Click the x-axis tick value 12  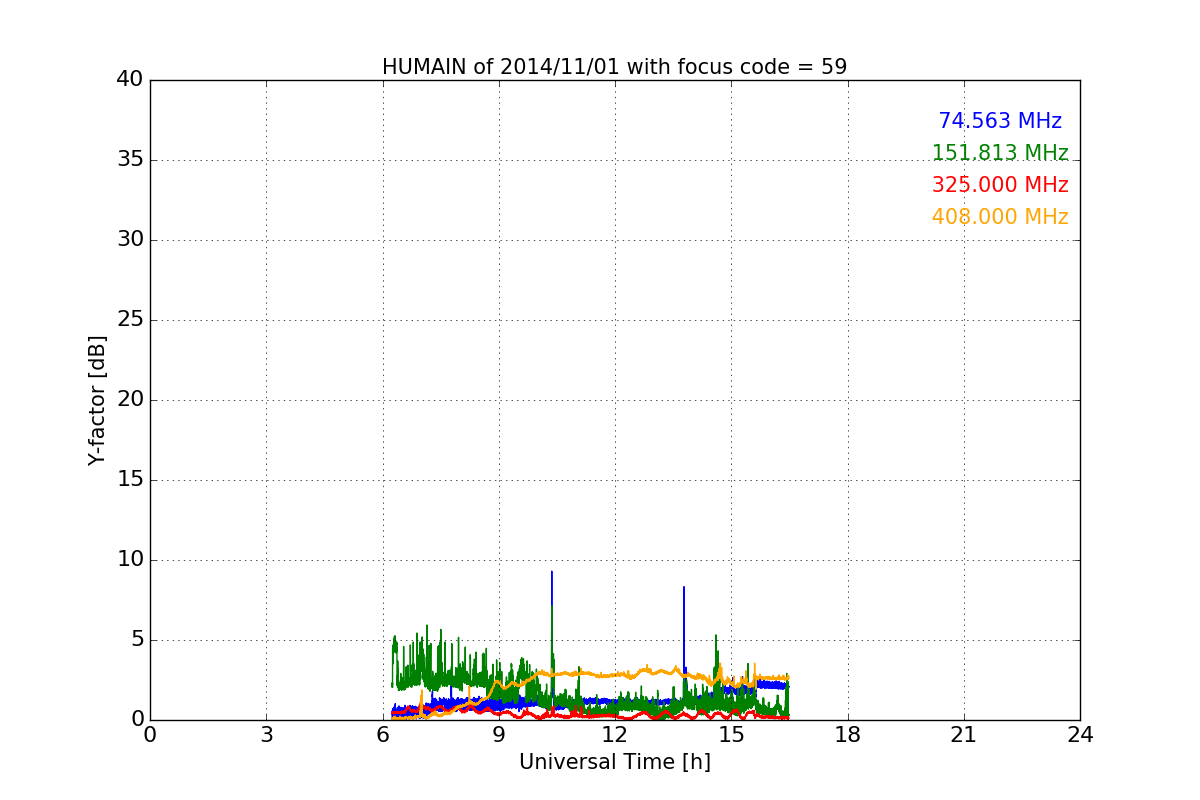coord(614,735)
